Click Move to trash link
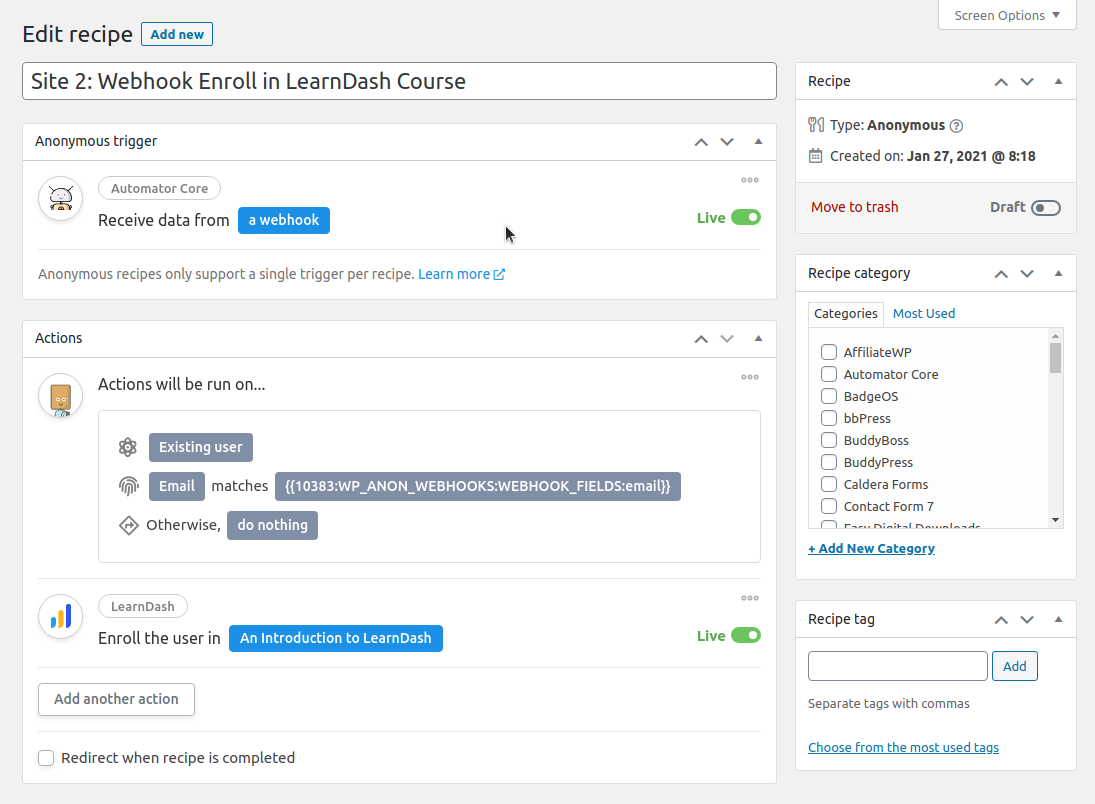Screen dimensions: 1095x804 [855, 207]
